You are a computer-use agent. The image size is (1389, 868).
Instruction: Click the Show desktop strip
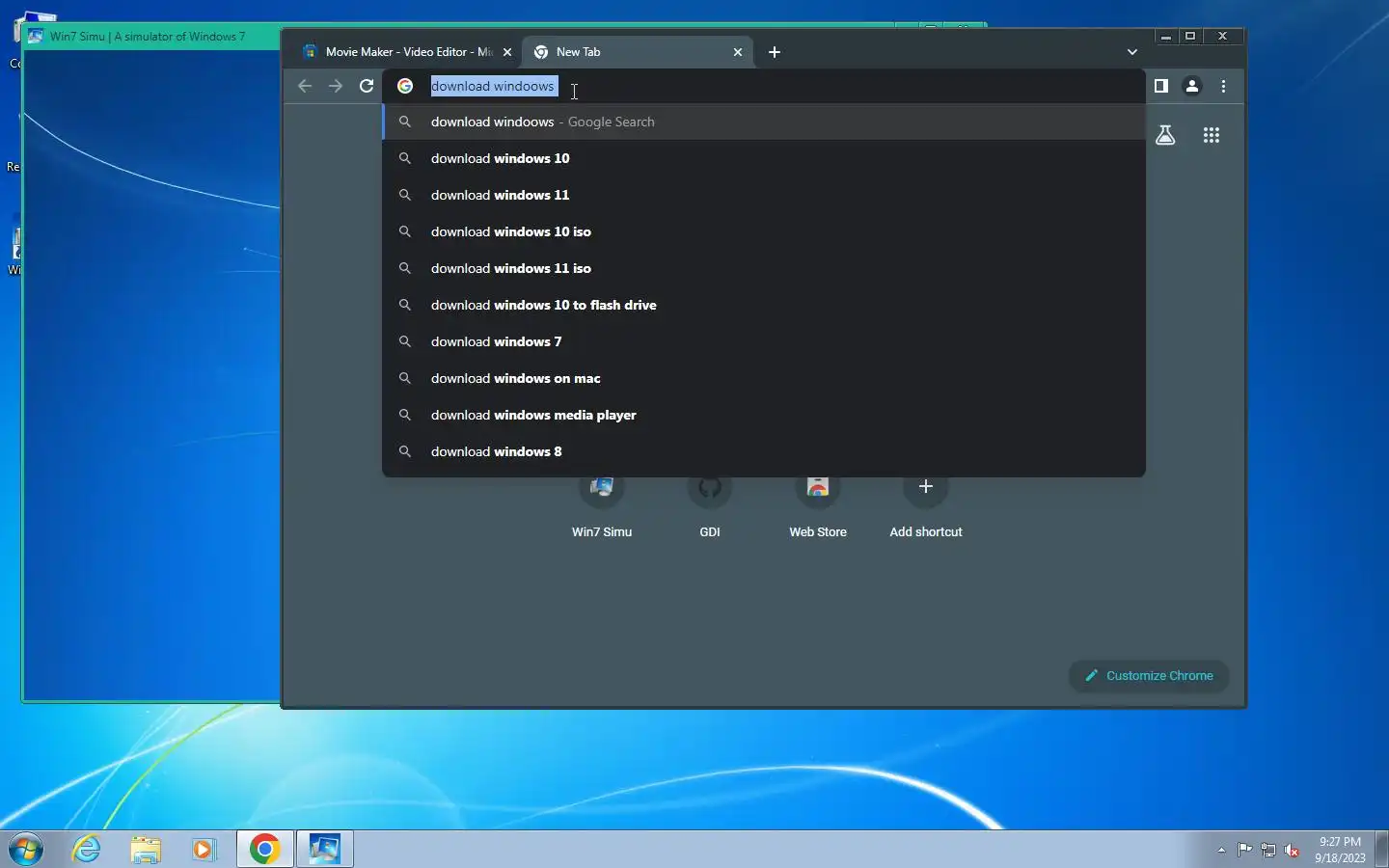1381,850
